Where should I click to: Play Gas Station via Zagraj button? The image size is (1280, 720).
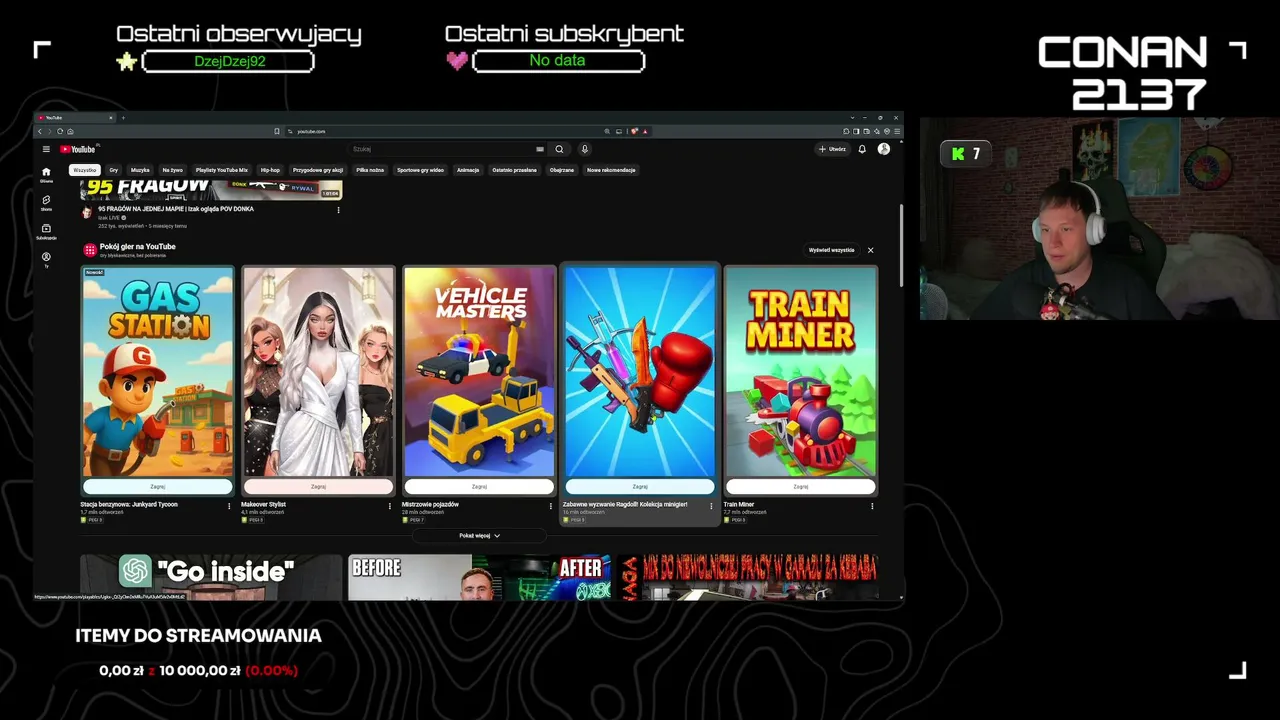pos(158,487)
